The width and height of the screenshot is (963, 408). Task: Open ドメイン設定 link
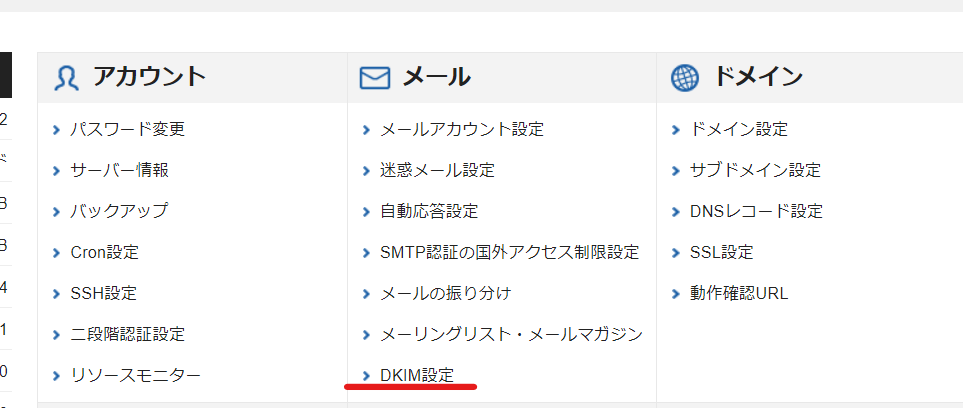[739, 129]
